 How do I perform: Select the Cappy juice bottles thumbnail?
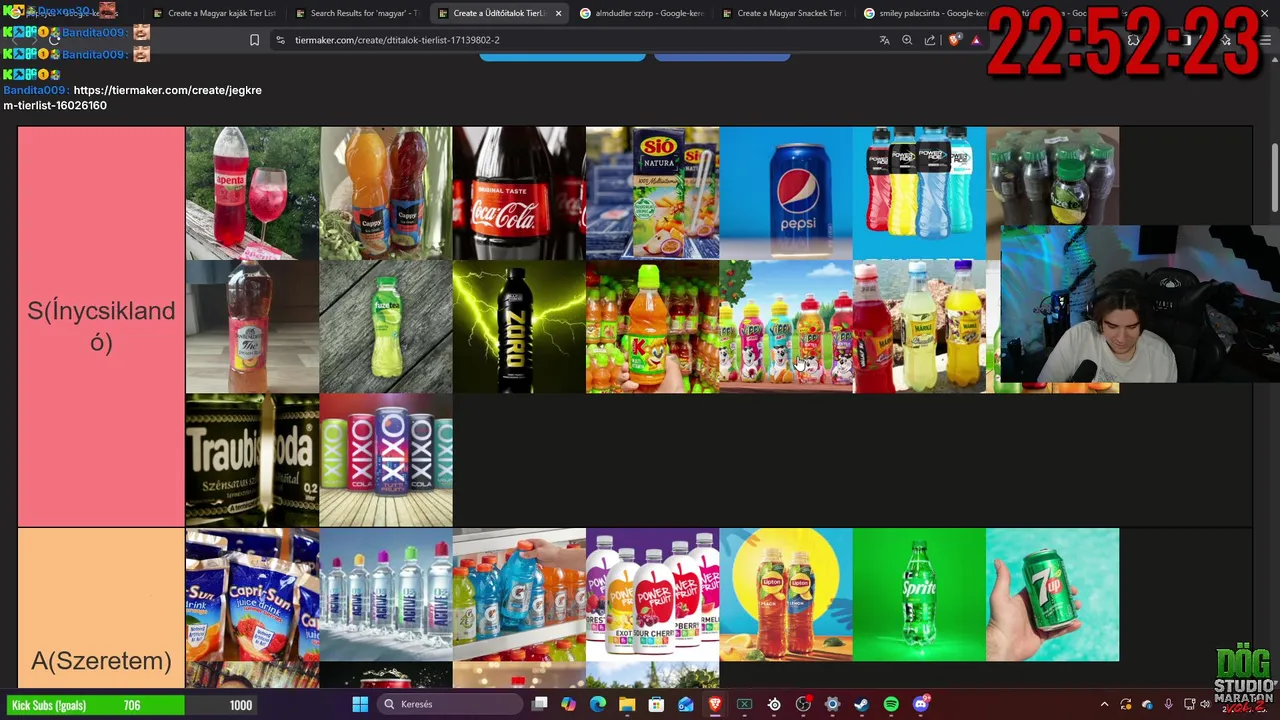[386, 193]
